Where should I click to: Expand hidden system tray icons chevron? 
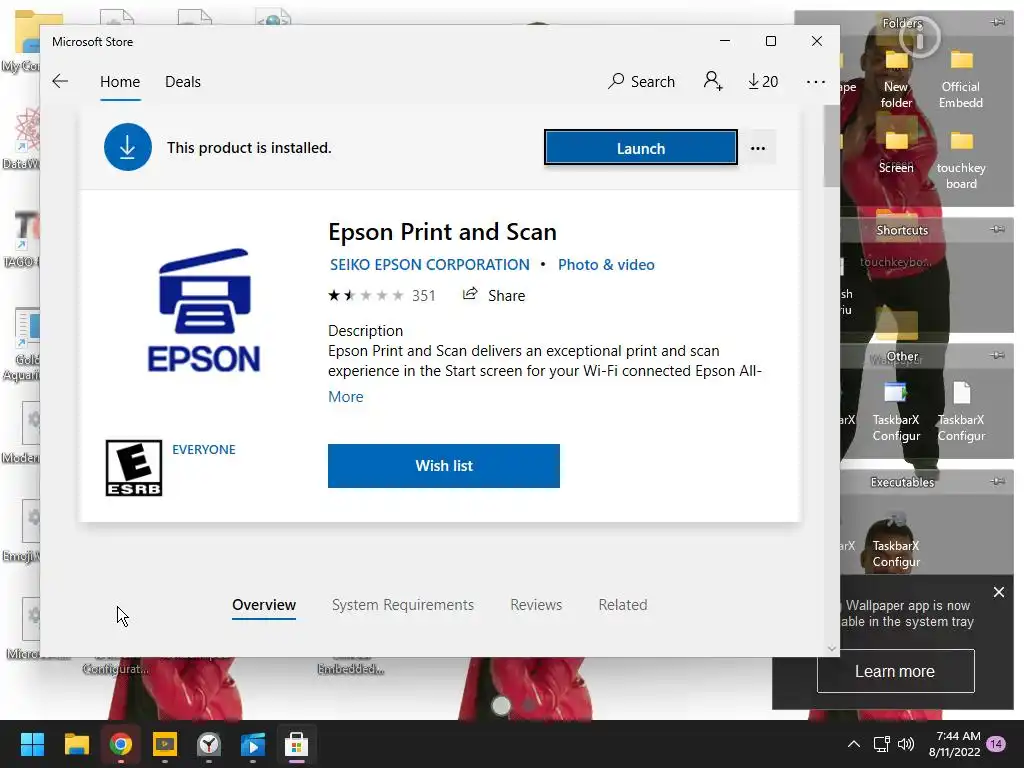[x=854, y=744]
